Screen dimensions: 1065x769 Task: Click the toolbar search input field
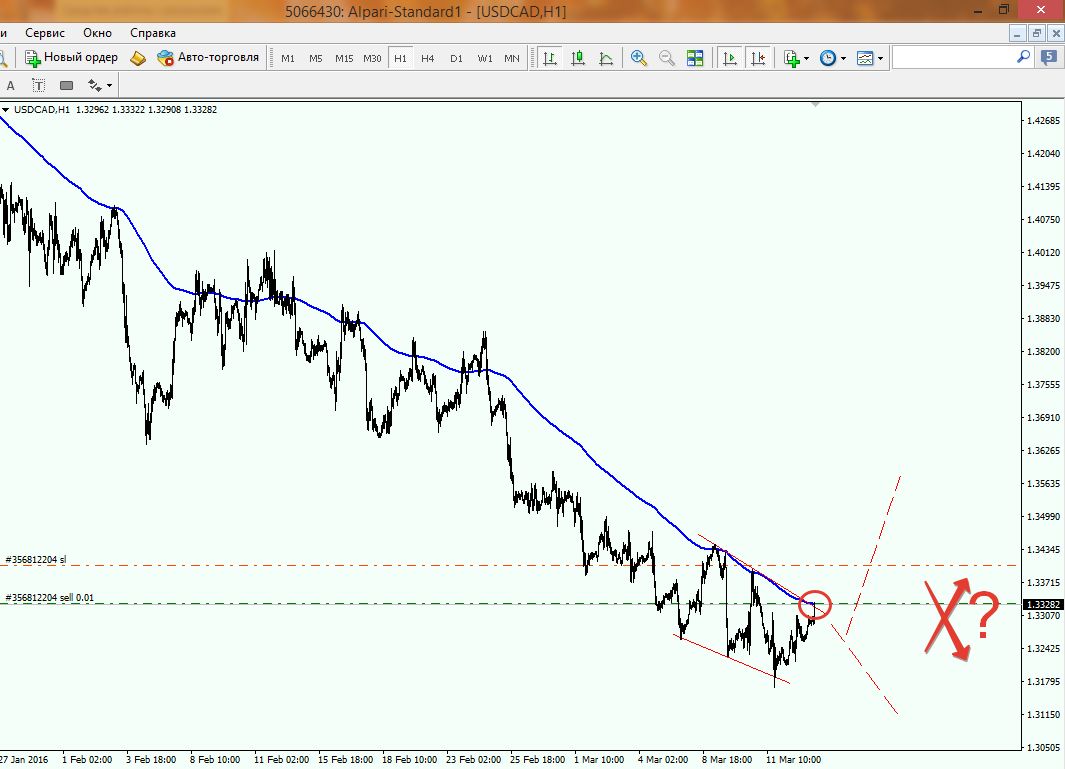(x=953, y=58)
